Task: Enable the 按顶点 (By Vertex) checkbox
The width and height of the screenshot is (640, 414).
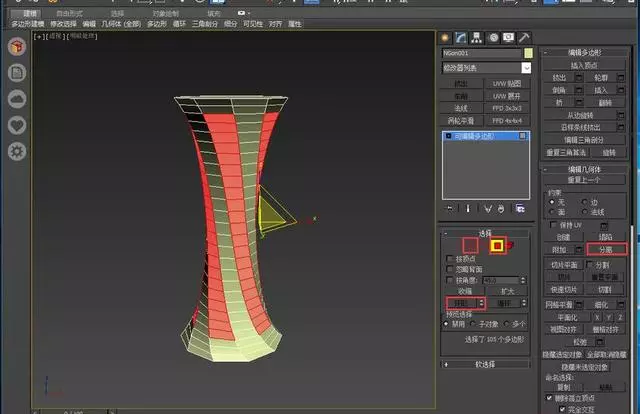Action: pyautogui.click(x=450, y=259)
